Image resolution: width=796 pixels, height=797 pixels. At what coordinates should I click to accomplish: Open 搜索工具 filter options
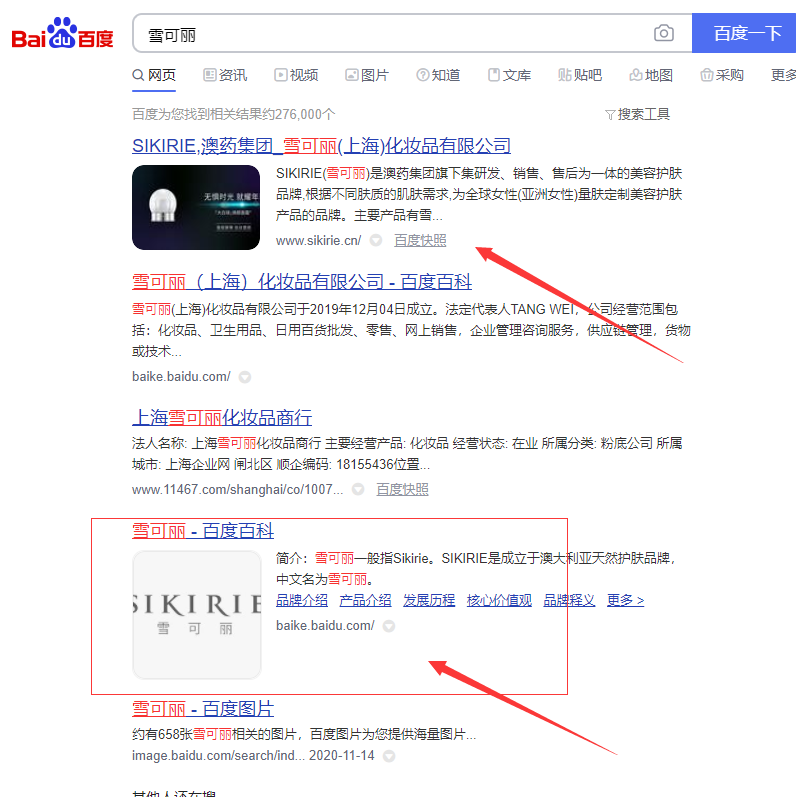pos(637,114)
